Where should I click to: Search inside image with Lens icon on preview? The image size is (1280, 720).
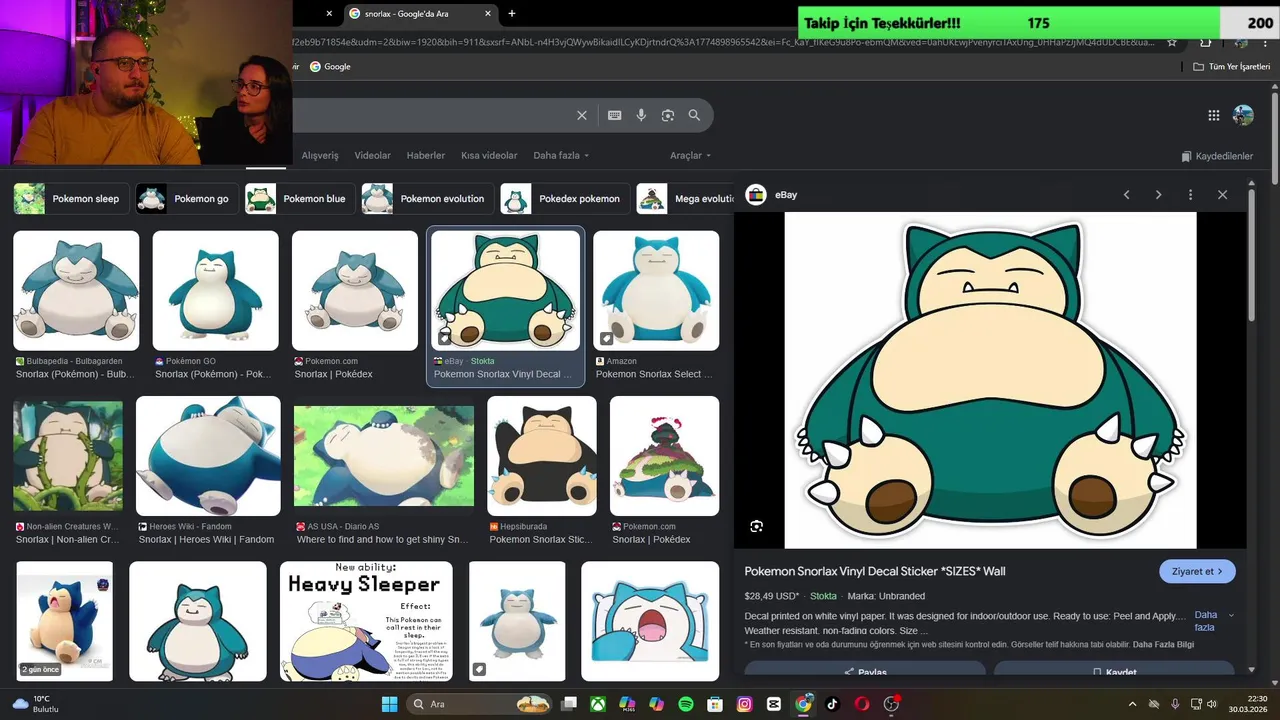757,526
